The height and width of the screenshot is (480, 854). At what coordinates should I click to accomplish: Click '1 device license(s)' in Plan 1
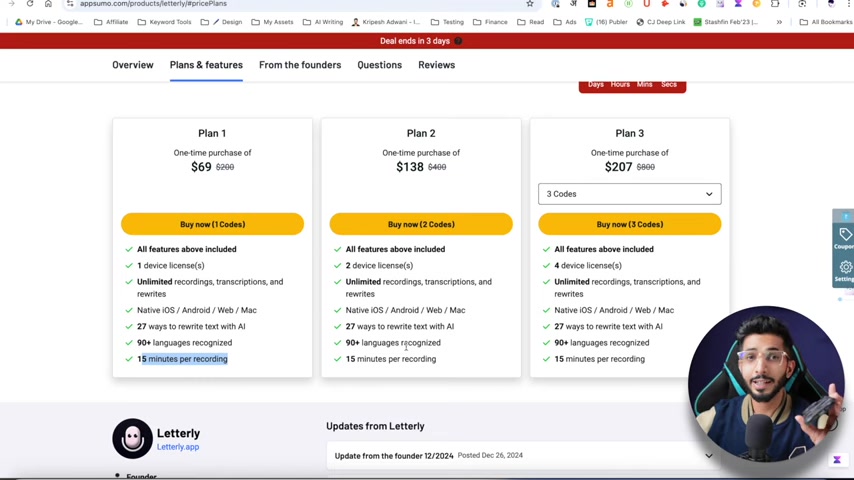pyautogui.click(x=170, y=265)
